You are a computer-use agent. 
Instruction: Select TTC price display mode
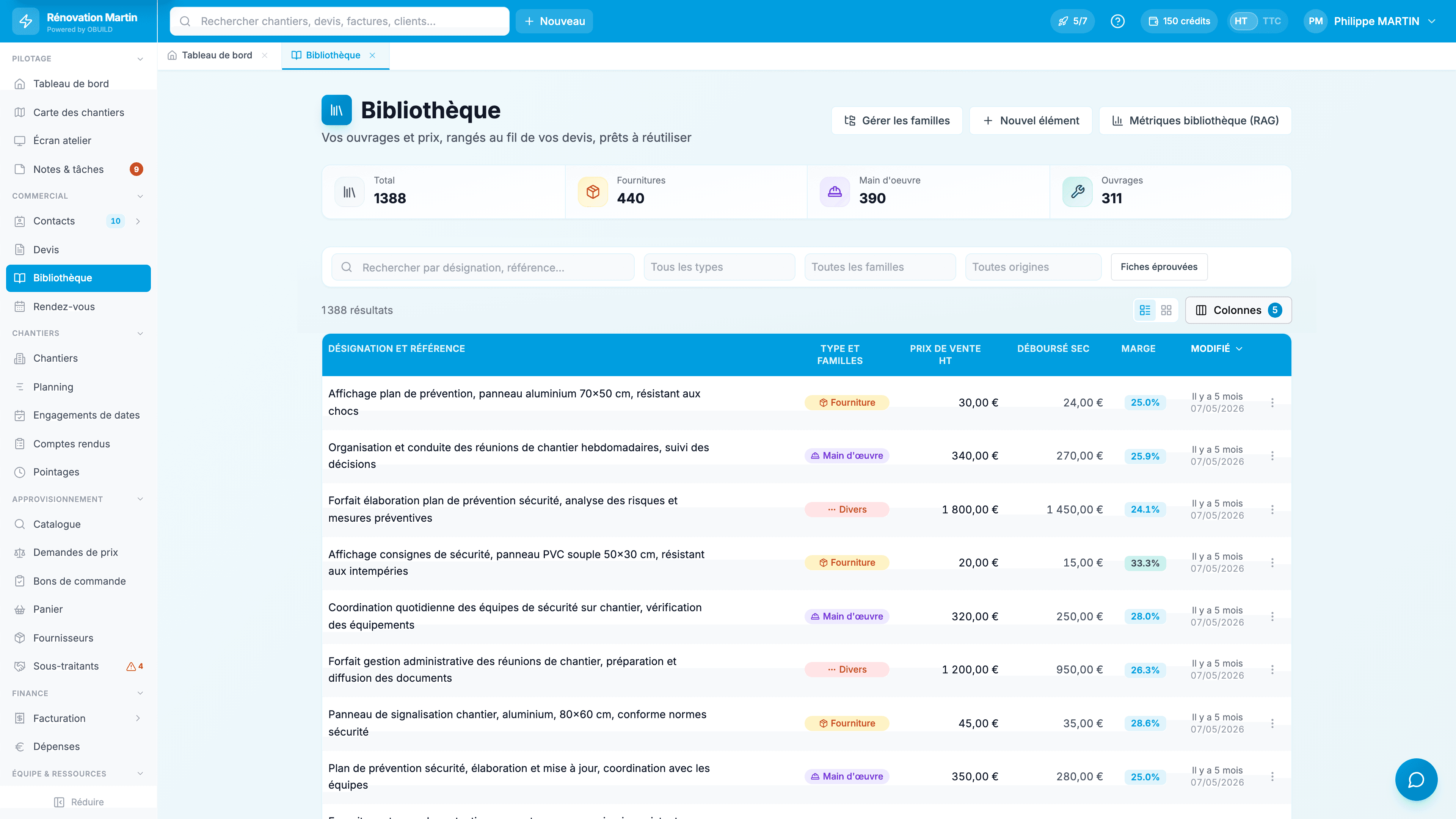point(1272,21)
